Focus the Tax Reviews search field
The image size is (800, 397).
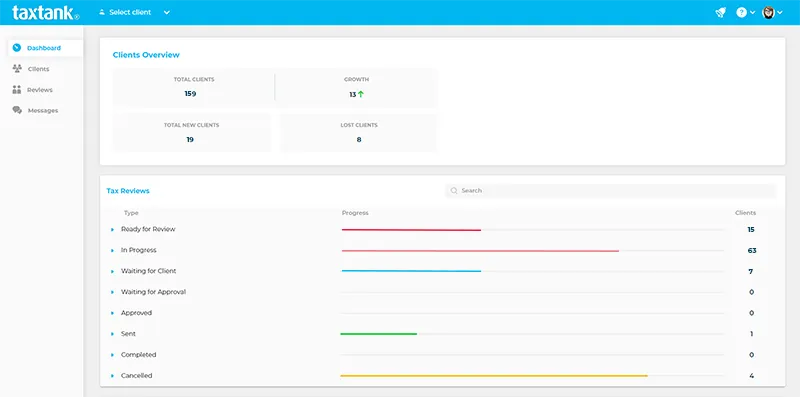click(x=610, y=191)
